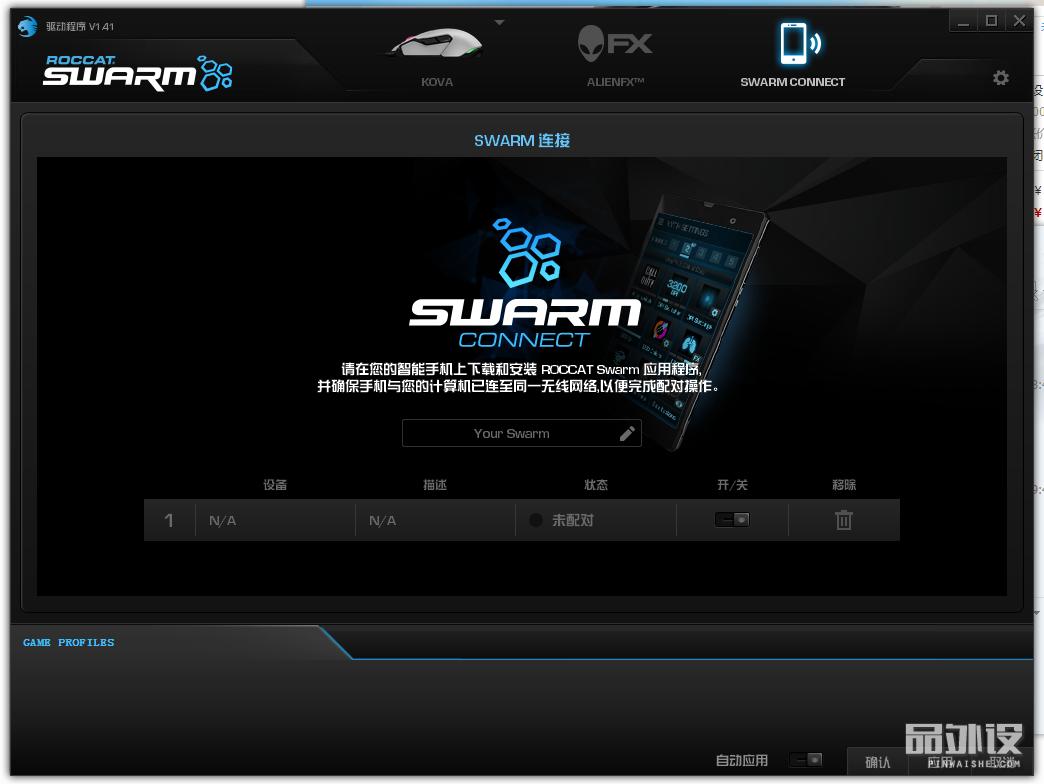Viewport: 1044px width, 784px height.
Task: Open the KOVA mouse device tab
Action: tap(437, 57)
